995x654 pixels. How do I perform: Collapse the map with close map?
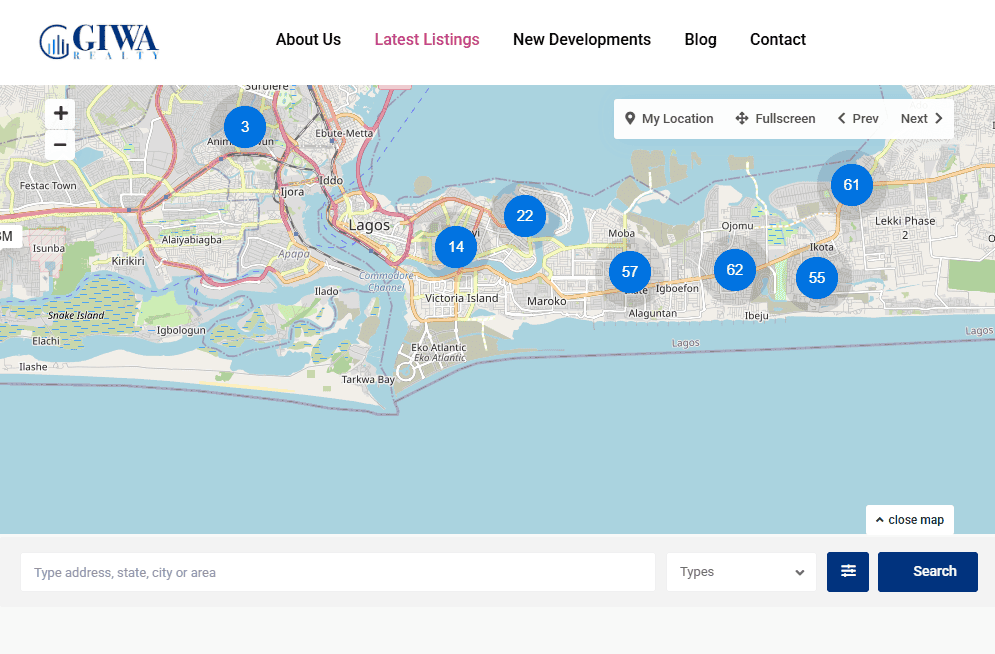click(910, 520)
